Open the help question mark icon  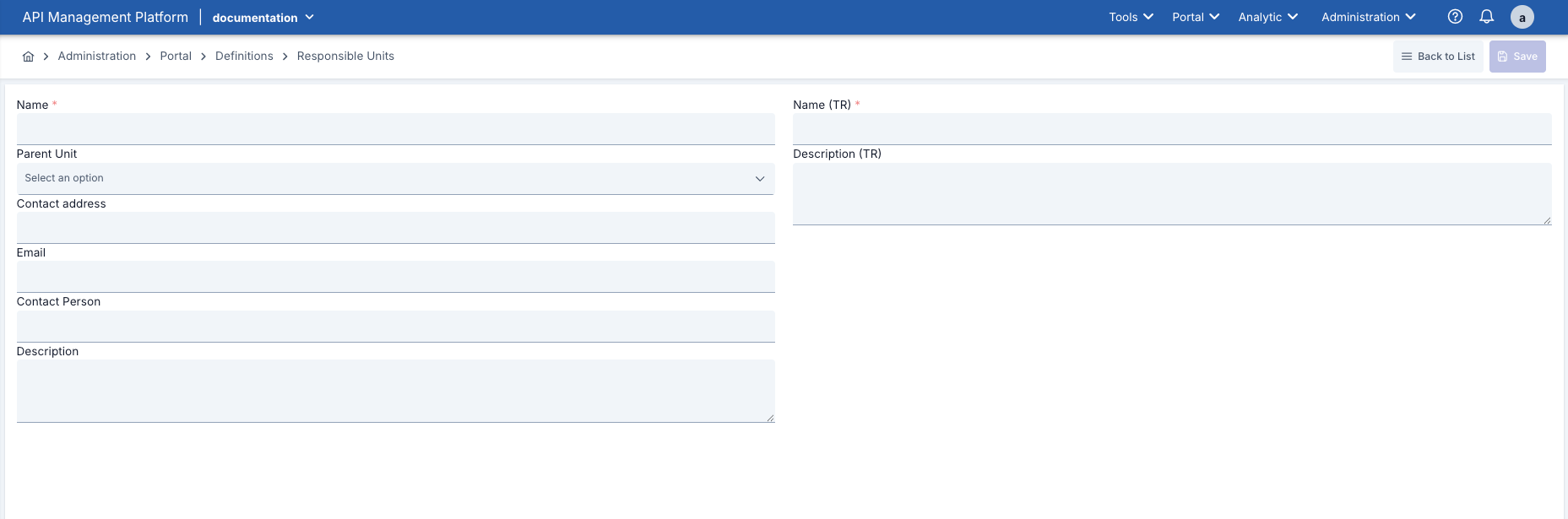click(1455, 17)
